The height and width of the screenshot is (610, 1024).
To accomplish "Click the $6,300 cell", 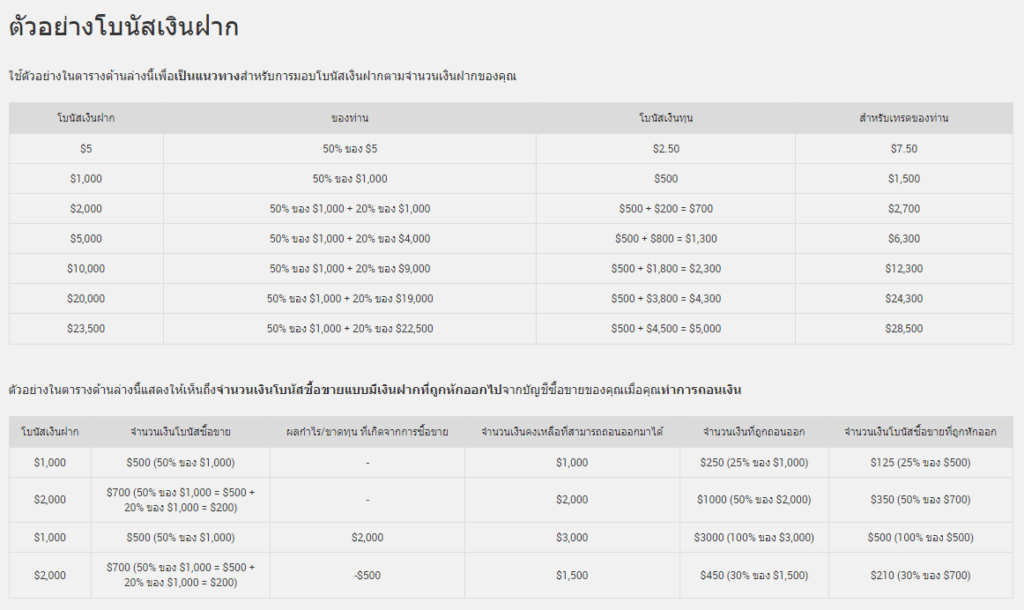I will [904, 239].
